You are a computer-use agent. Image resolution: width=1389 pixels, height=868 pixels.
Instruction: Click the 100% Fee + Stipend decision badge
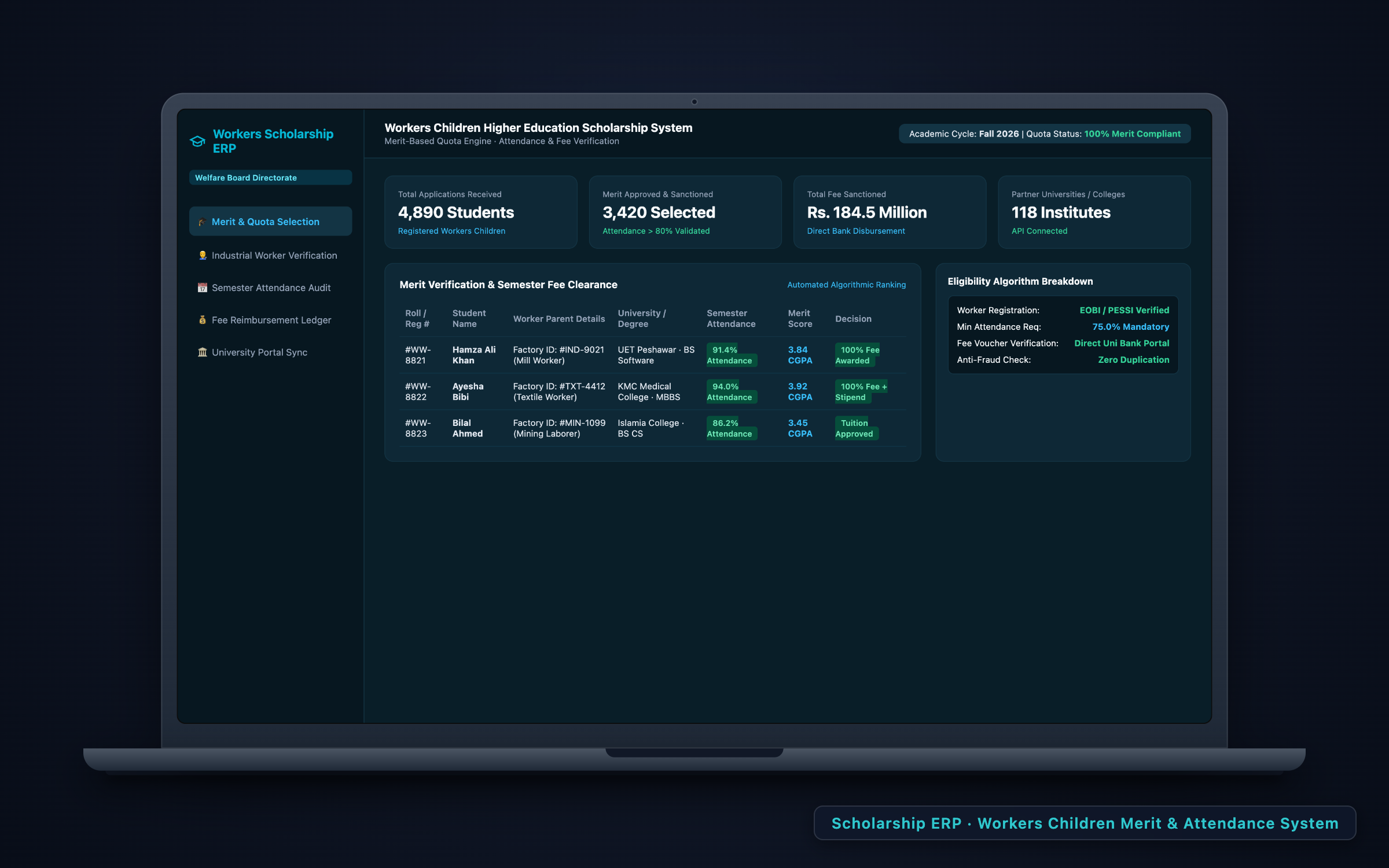pos(861,392)
